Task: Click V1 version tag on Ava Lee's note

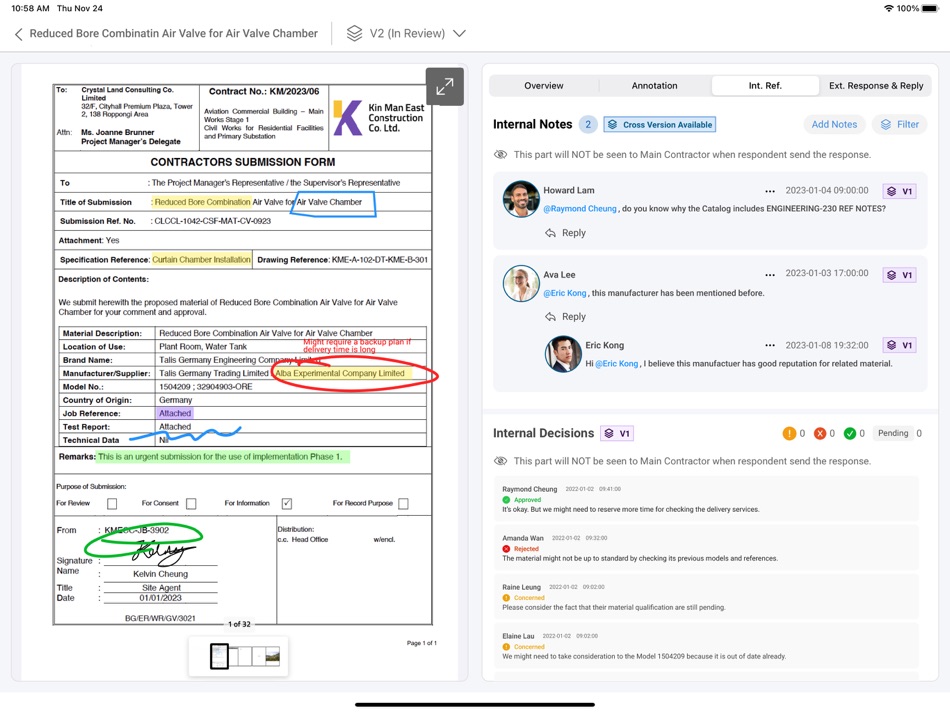Action: click(x=899, y=275)
